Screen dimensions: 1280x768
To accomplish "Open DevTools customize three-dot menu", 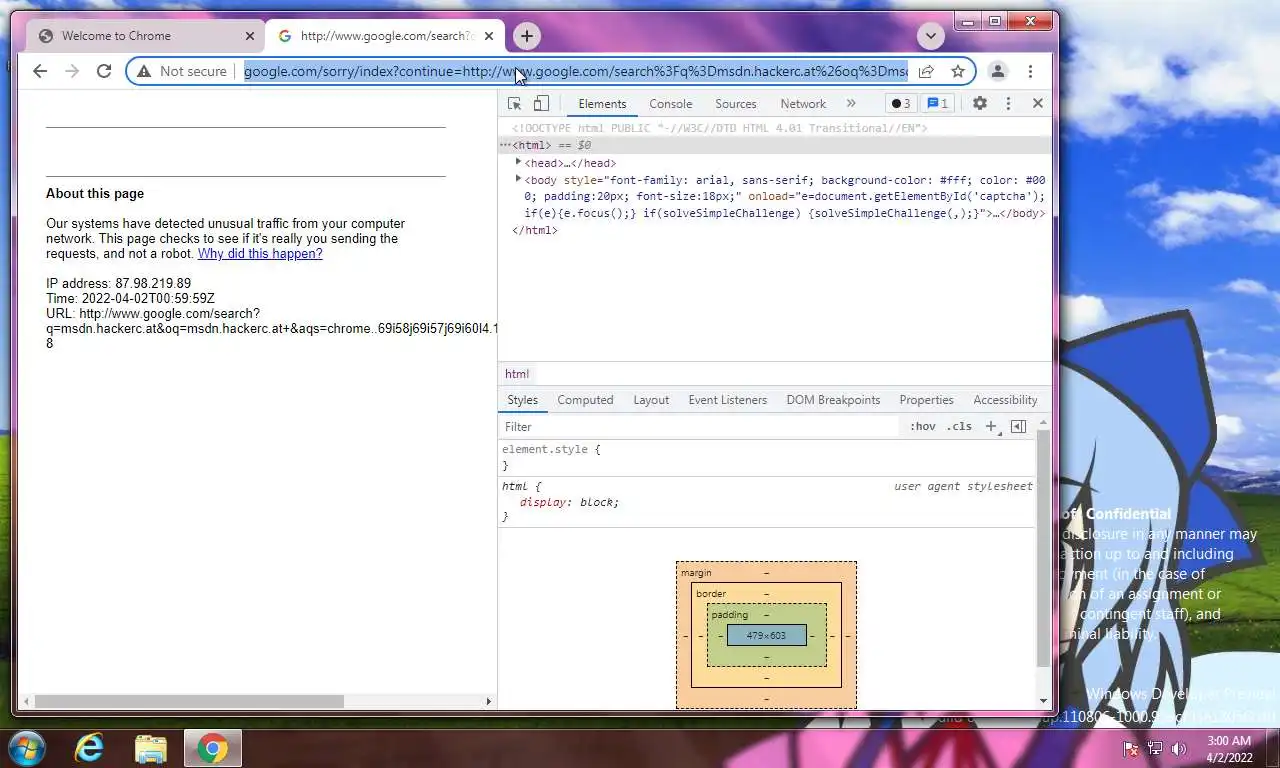I will click(x=1008, y=103).
